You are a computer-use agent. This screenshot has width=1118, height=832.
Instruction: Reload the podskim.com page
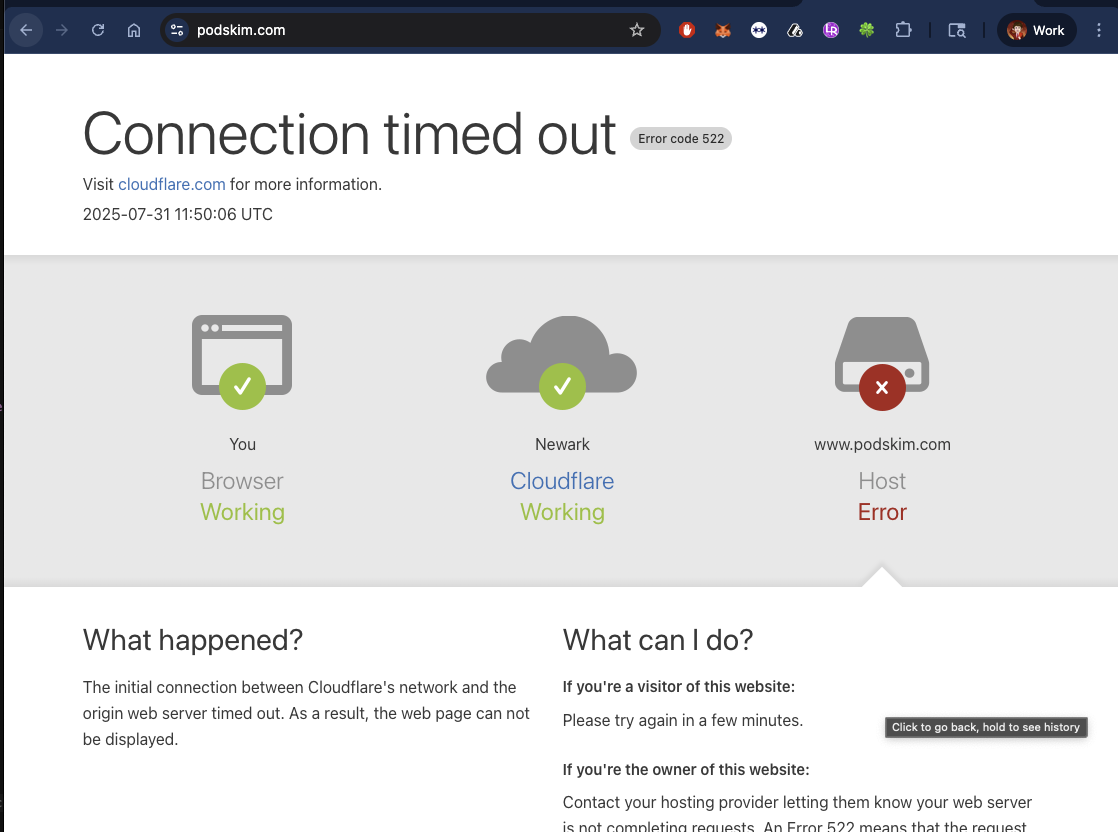pyautogui.click(x=98, y=30)
